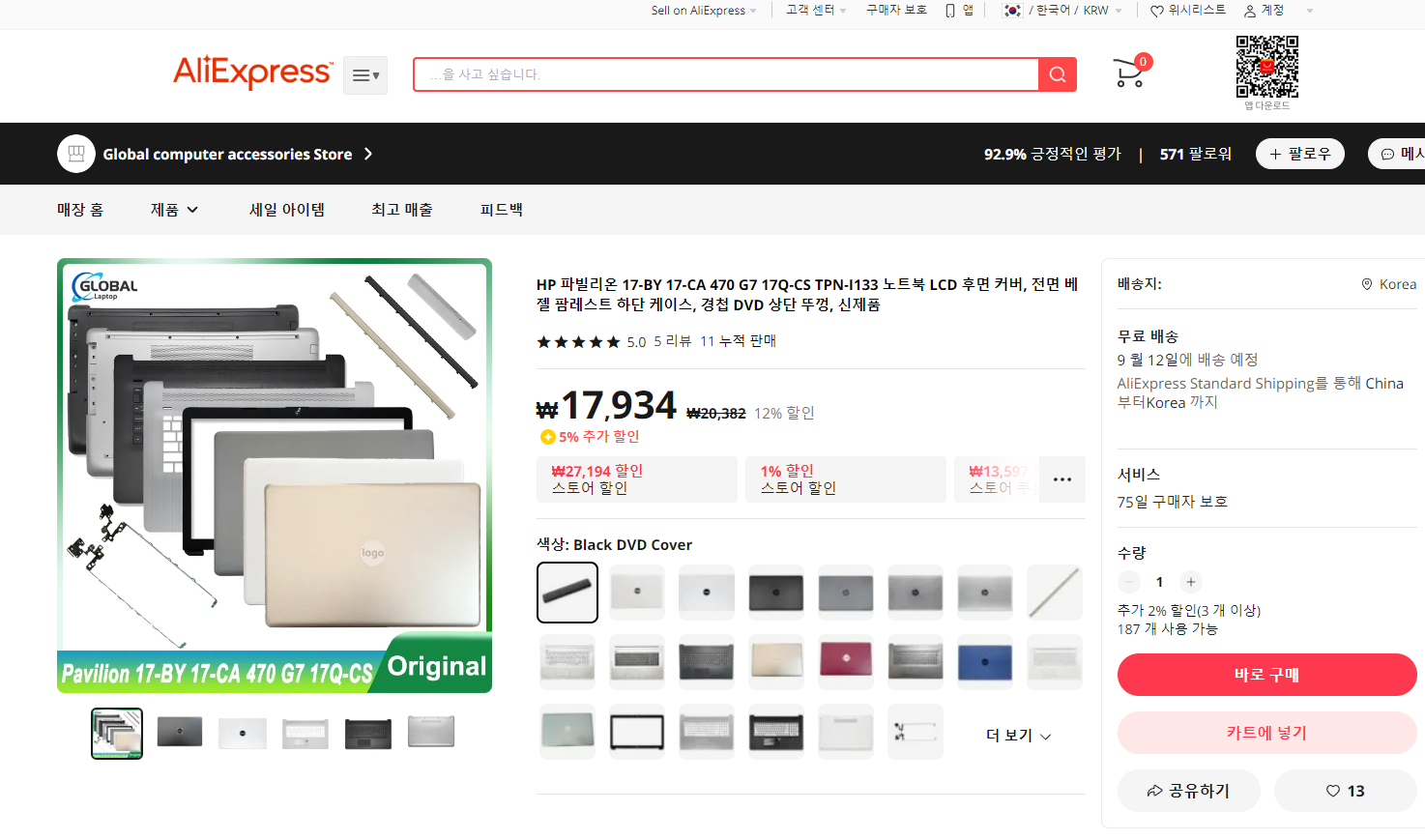1425x840 pixels.
Task: Click 바로 구매 buy now button
Action: 1267,675
